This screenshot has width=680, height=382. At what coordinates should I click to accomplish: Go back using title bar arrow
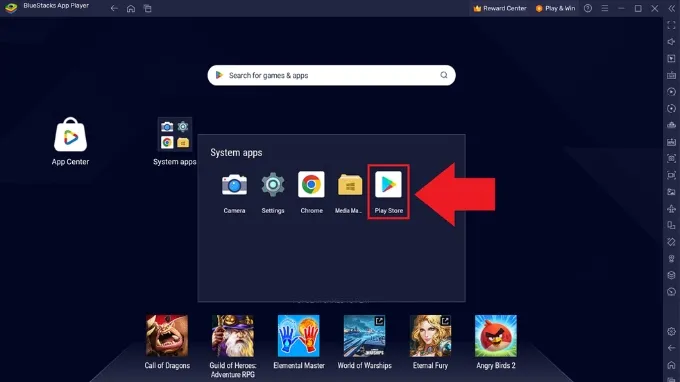tap(114, 8)
